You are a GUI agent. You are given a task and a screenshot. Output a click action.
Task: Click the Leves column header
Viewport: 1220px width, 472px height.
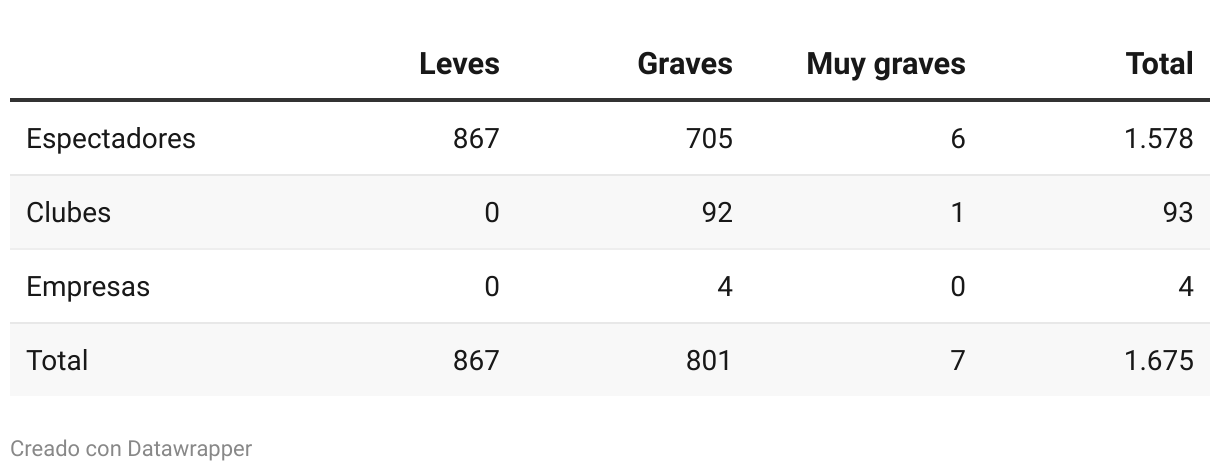tap(459, 64)
